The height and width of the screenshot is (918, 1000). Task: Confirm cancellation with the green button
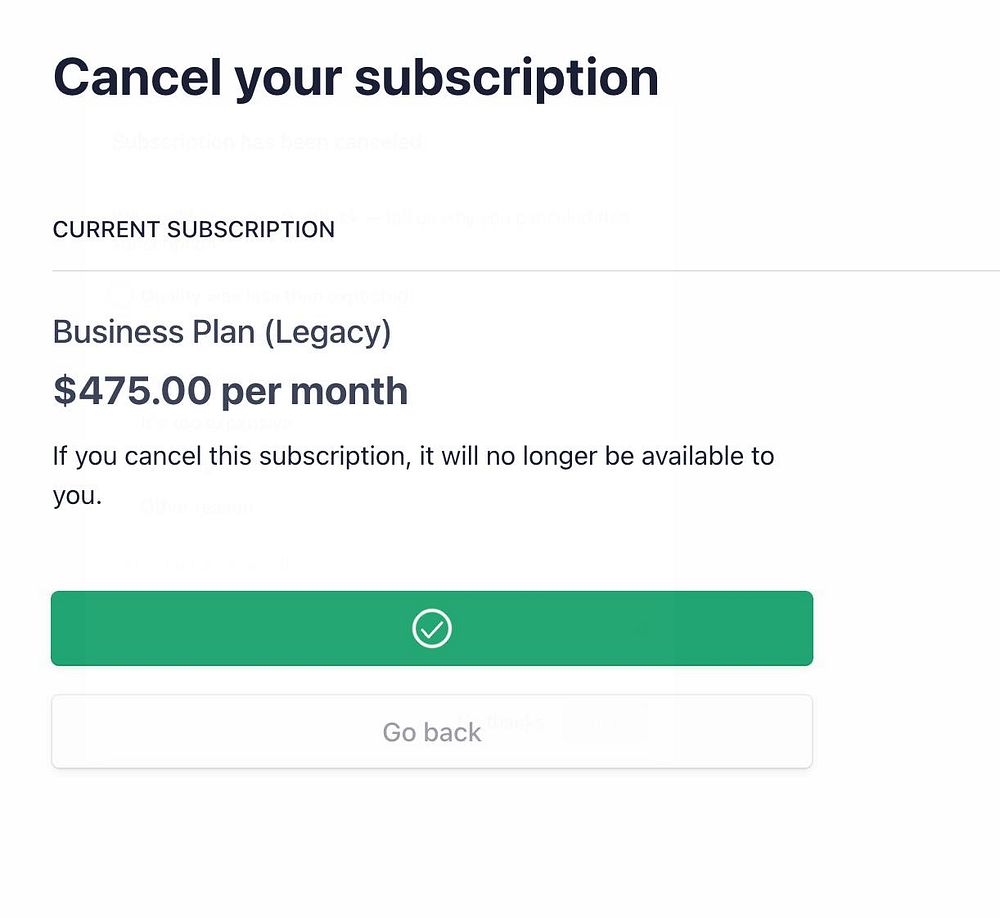point(432,628)
